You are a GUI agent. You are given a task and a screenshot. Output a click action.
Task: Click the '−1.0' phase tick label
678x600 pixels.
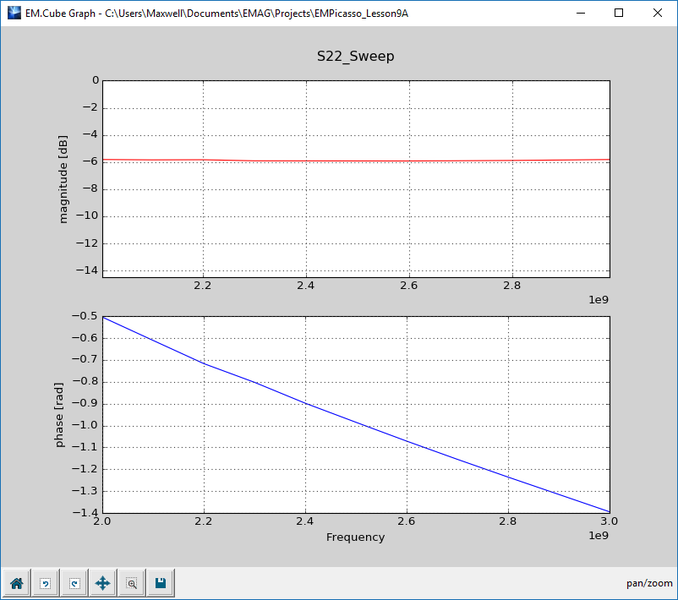[85, 425]
